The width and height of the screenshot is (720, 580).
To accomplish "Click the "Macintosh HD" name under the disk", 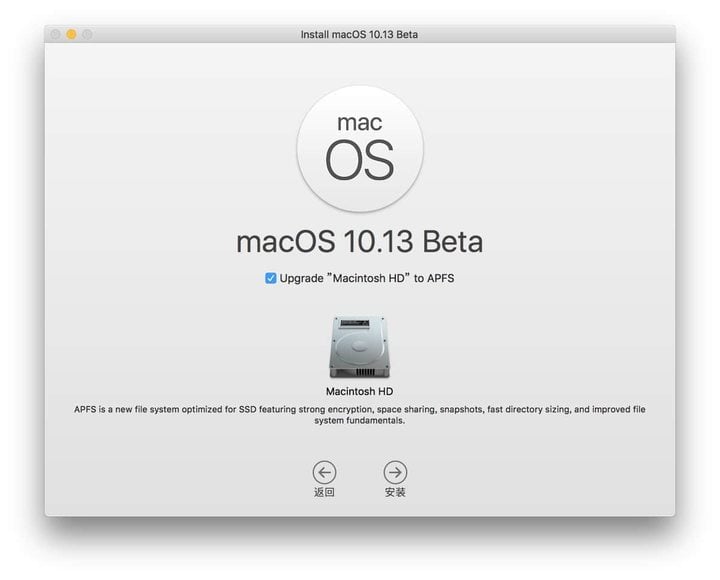I will pyautogui.click(x=359, y=392).
